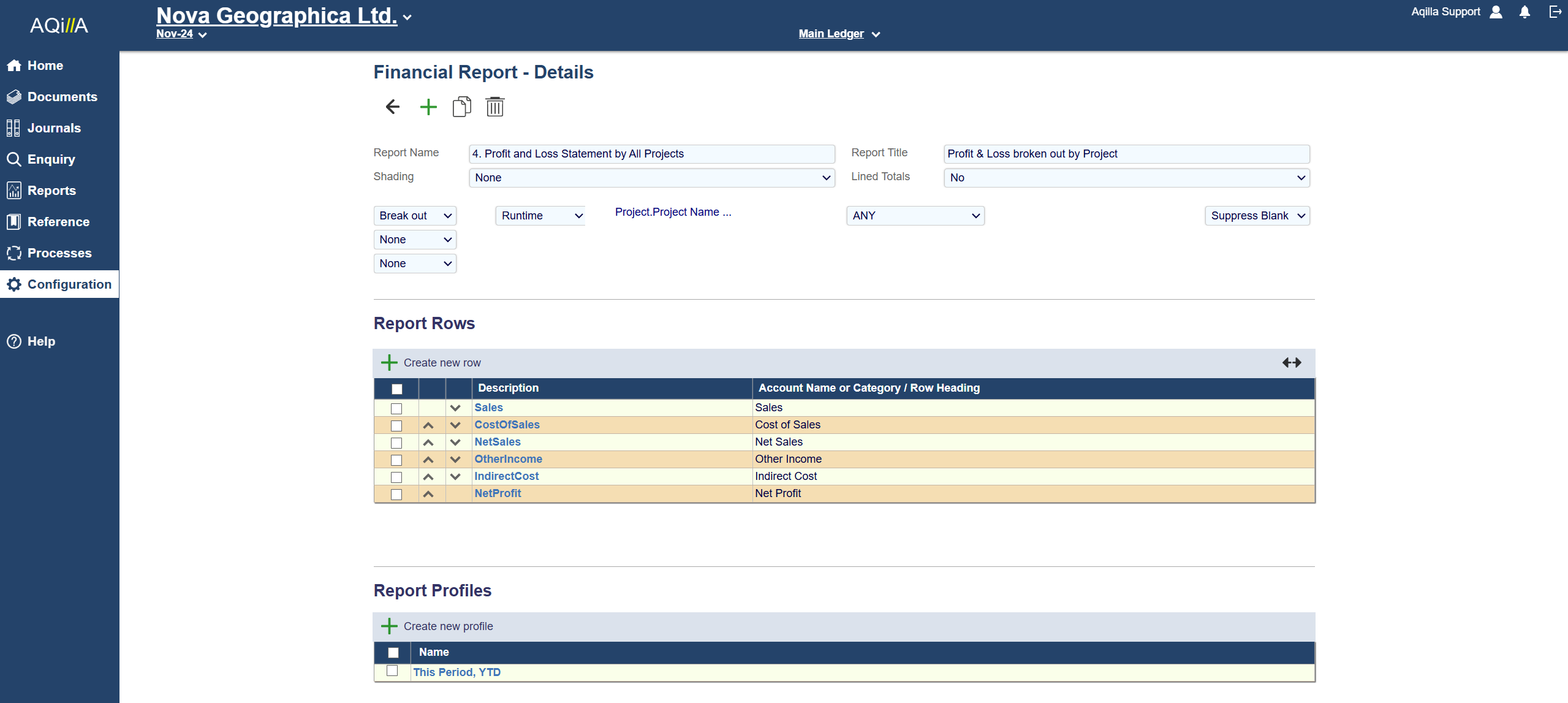Click Create new row link
Image resolution: width=1568 pixels, height=703 pixels.
[x=441, y=363]
